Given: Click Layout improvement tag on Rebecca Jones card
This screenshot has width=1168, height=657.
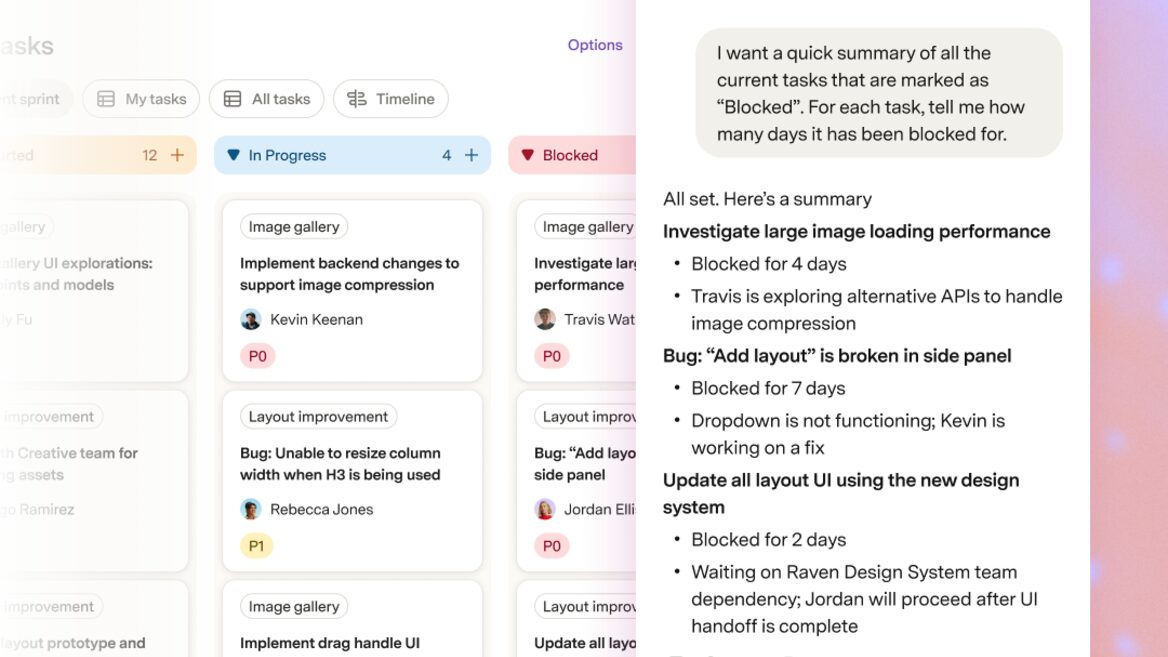Looking at the screenshot, I should tap(318, 416).
